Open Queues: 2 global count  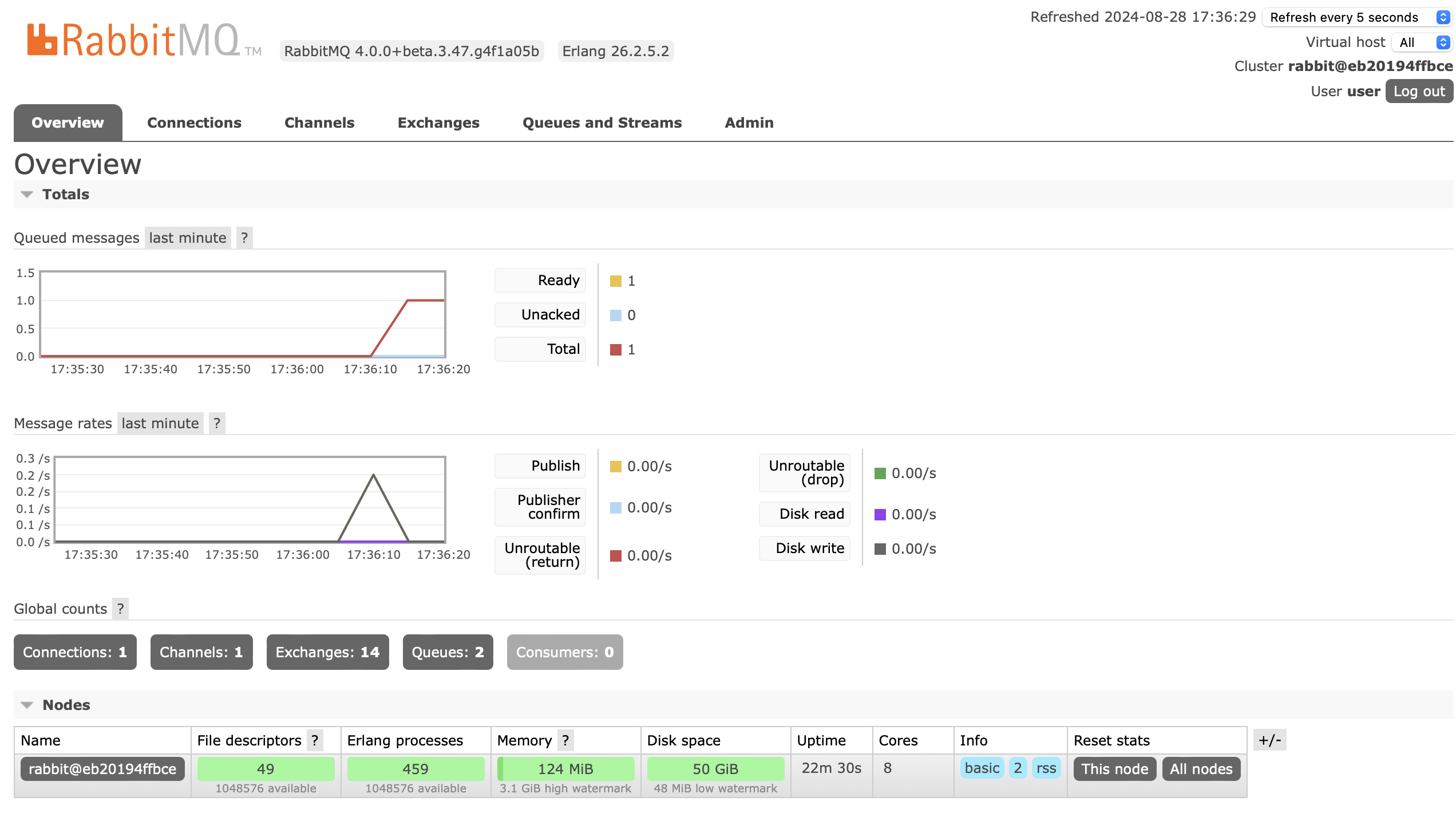448,652
